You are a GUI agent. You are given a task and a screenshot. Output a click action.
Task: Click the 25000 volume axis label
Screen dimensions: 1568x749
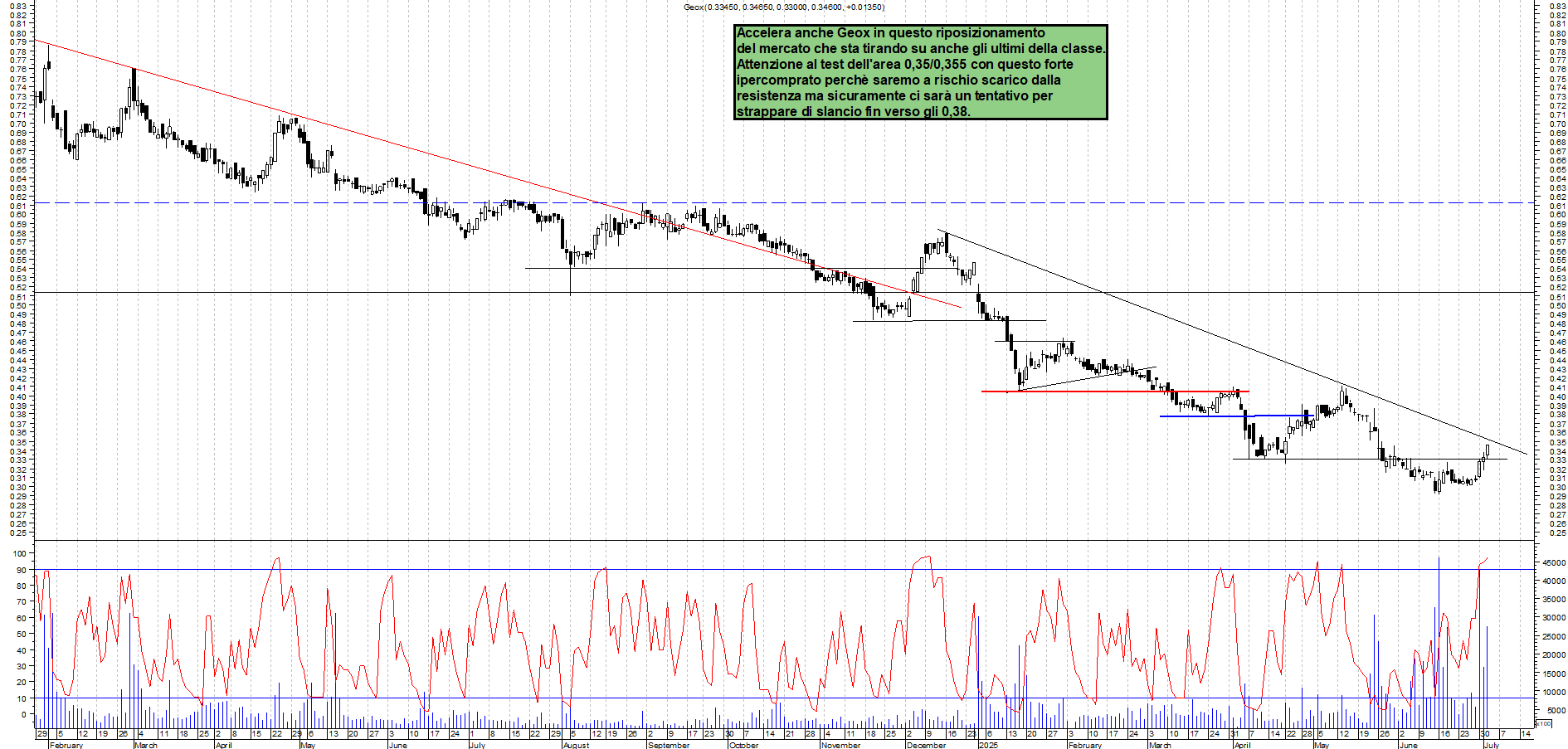coord(1554,637)
